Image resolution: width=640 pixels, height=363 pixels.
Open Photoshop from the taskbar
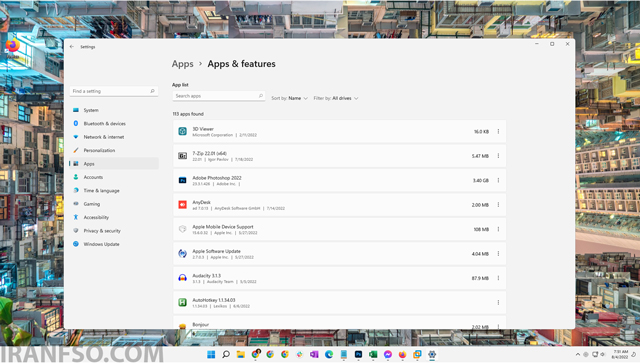pos(358,354)
